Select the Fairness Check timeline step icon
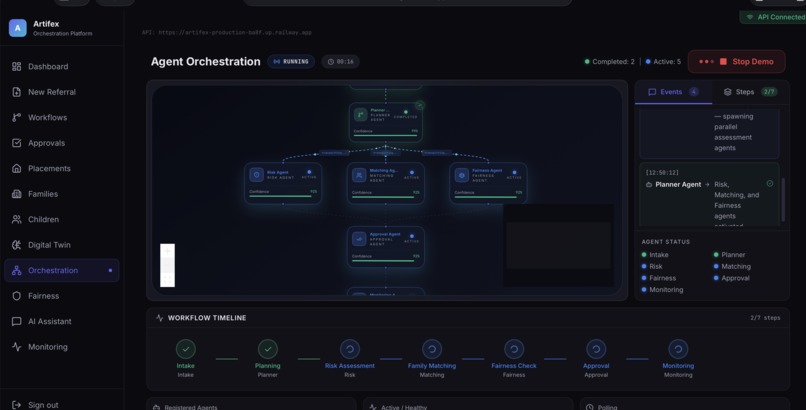Screen dimensions: 806x410 point(514,349)
